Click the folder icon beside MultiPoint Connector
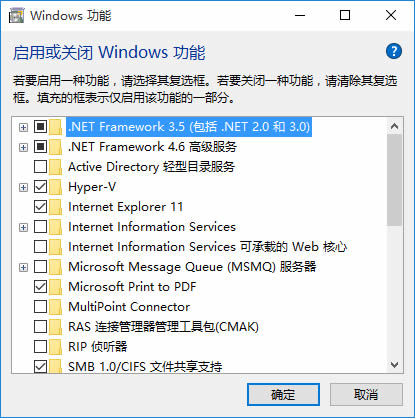 (55, 307)
